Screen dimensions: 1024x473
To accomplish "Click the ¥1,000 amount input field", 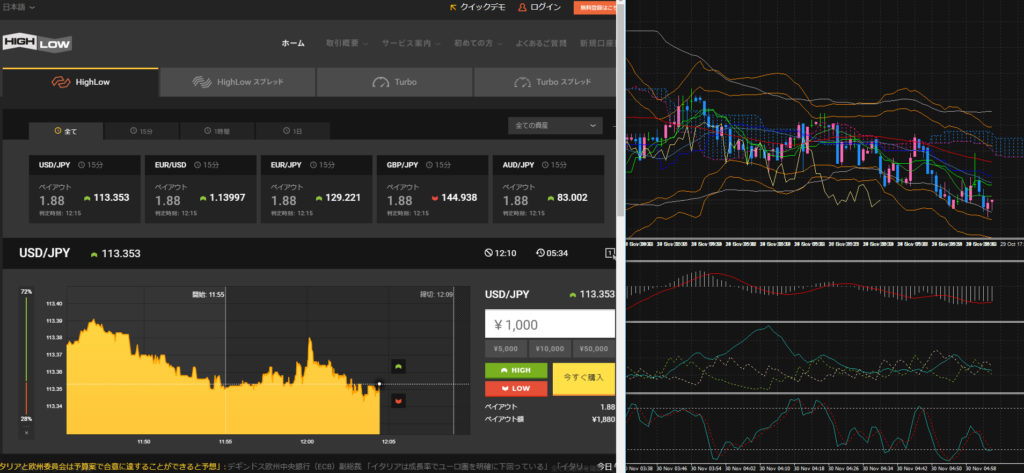I will pos(550,324).
